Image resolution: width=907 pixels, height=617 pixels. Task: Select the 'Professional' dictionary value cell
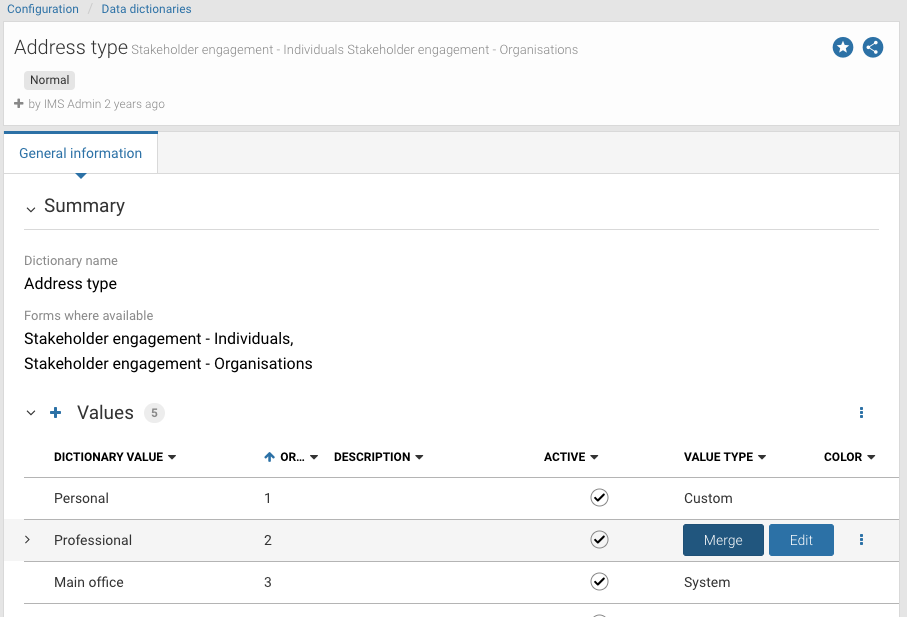(x=93, y=540)
